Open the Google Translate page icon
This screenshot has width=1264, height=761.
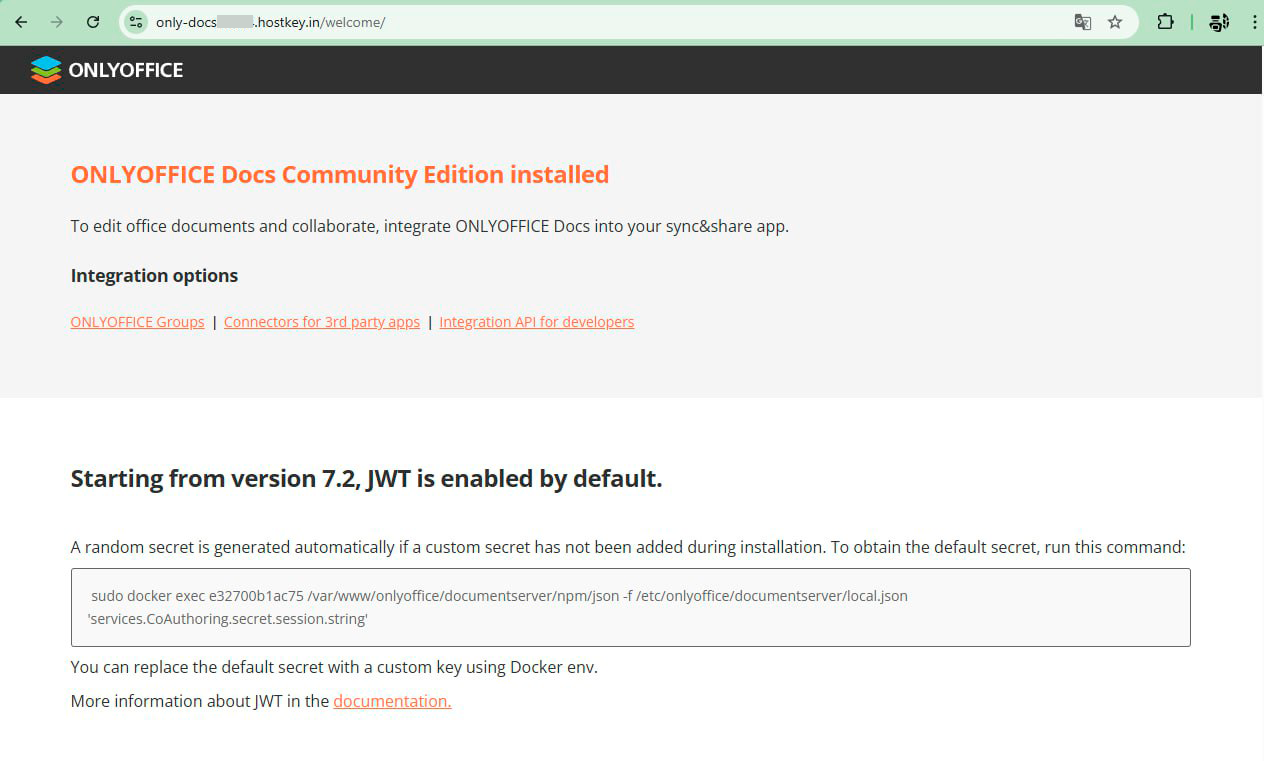pos(1082,22)
